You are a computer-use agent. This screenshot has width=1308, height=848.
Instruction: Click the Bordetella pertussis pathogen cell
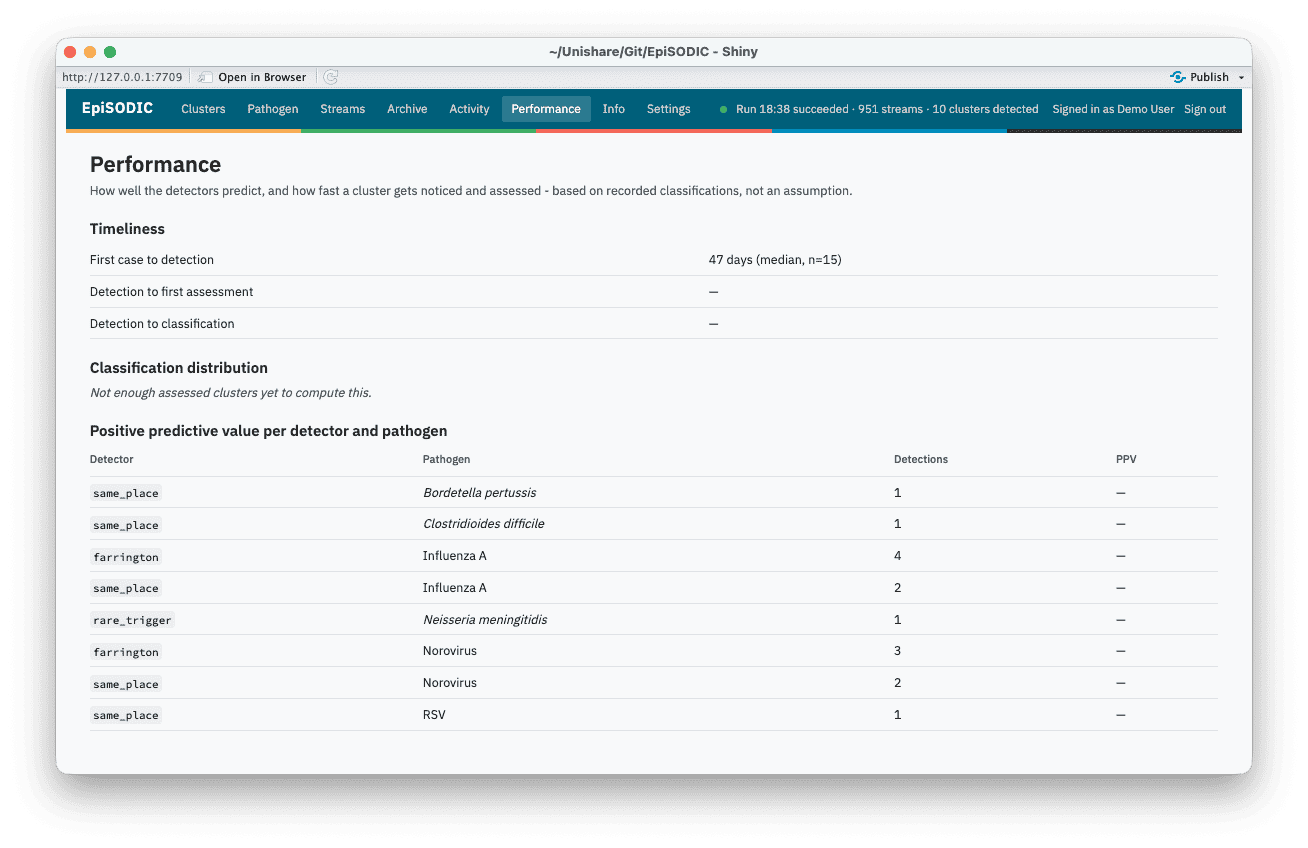pyautogui.click(x=480, y=493)
